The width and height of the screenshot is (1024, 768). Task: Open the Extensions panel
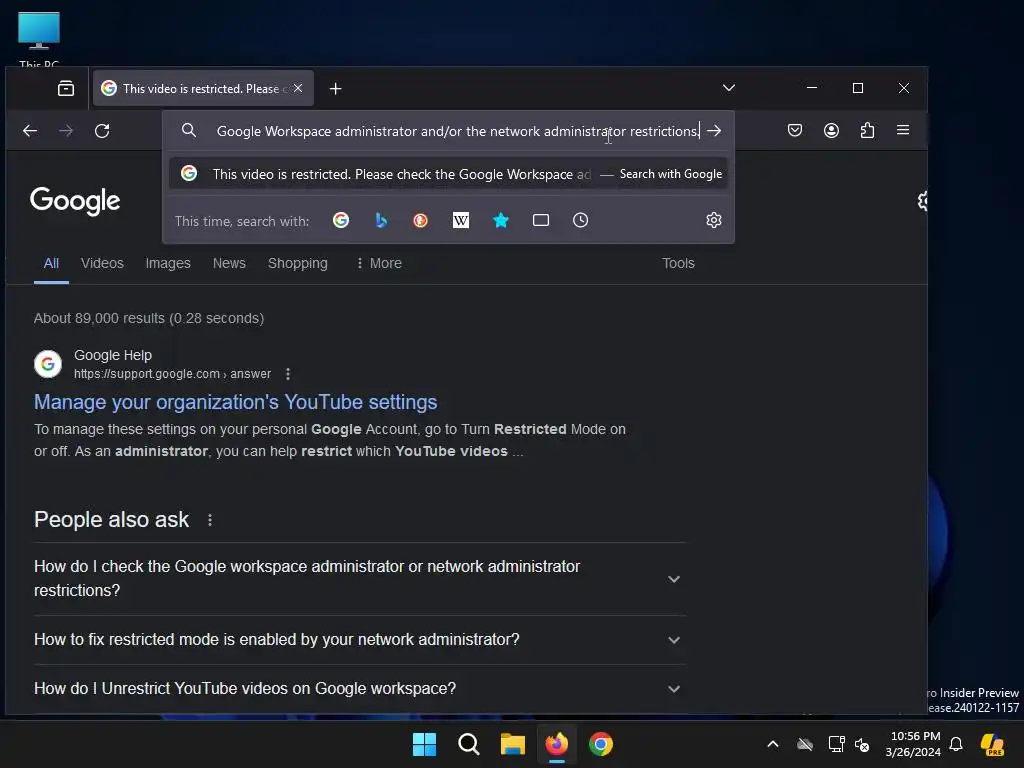[x=867, y=131]
